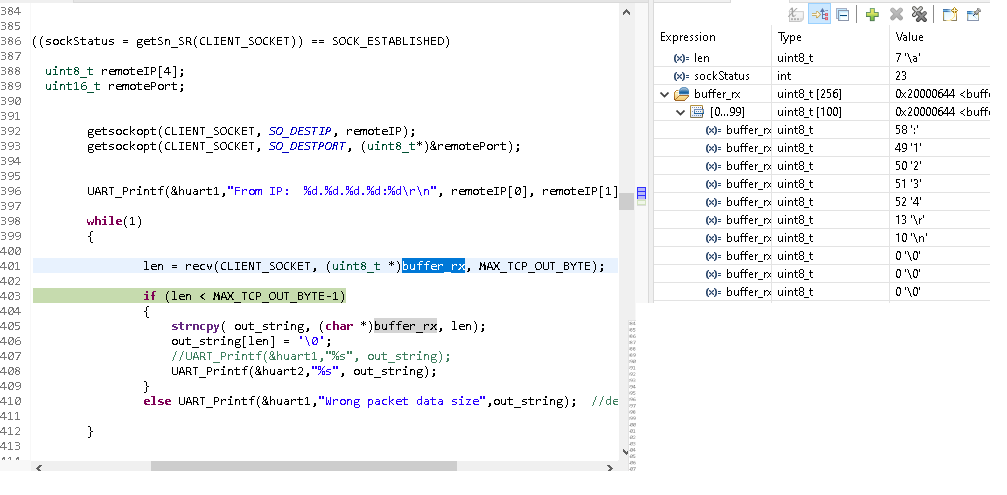The height and width of the screenshot is (495, 1007).
Task: Open a new Expressions view icon
Action: click(949, 14)
